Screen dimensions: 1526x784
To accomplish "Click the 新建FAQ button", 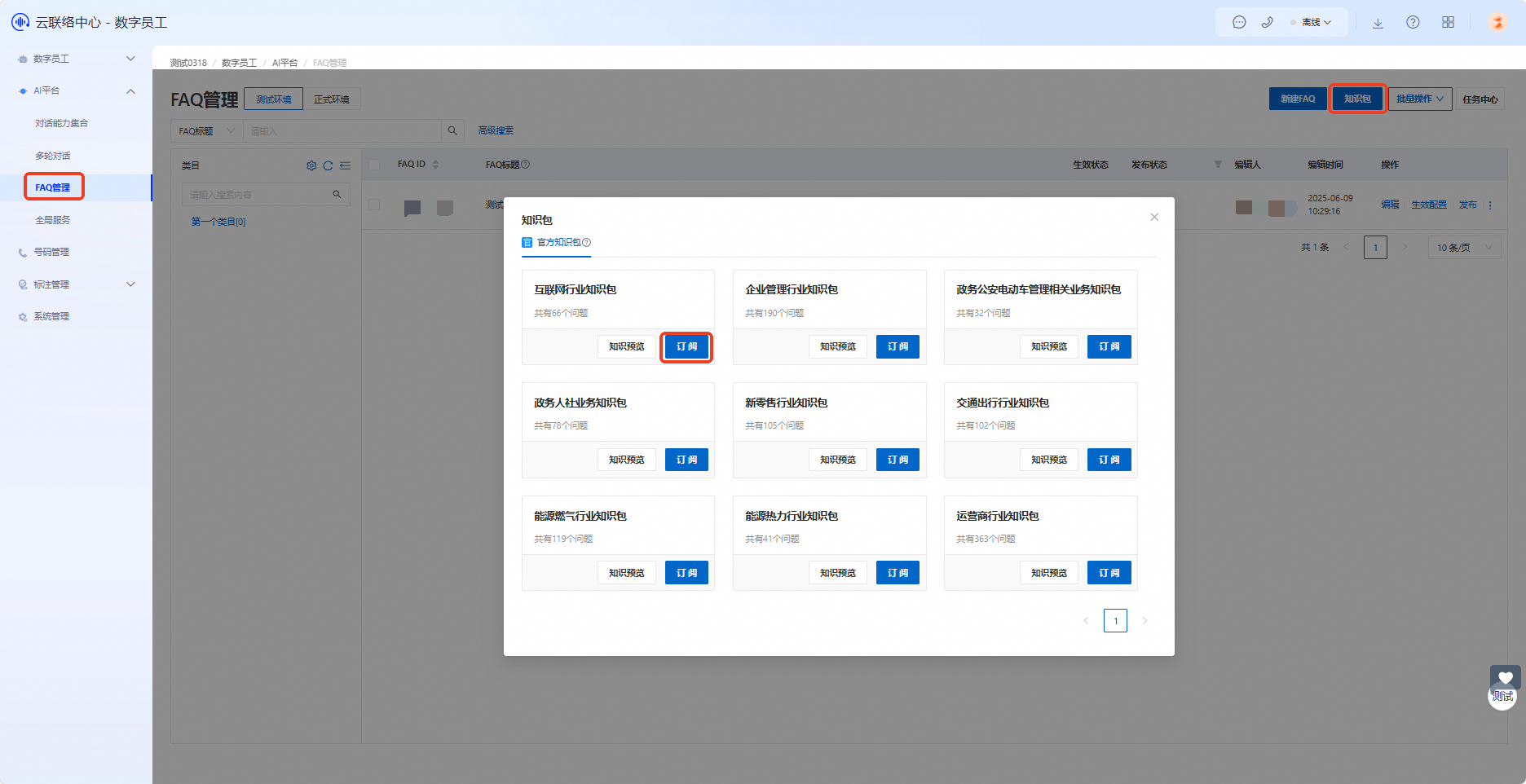I will click(1297, 99).
